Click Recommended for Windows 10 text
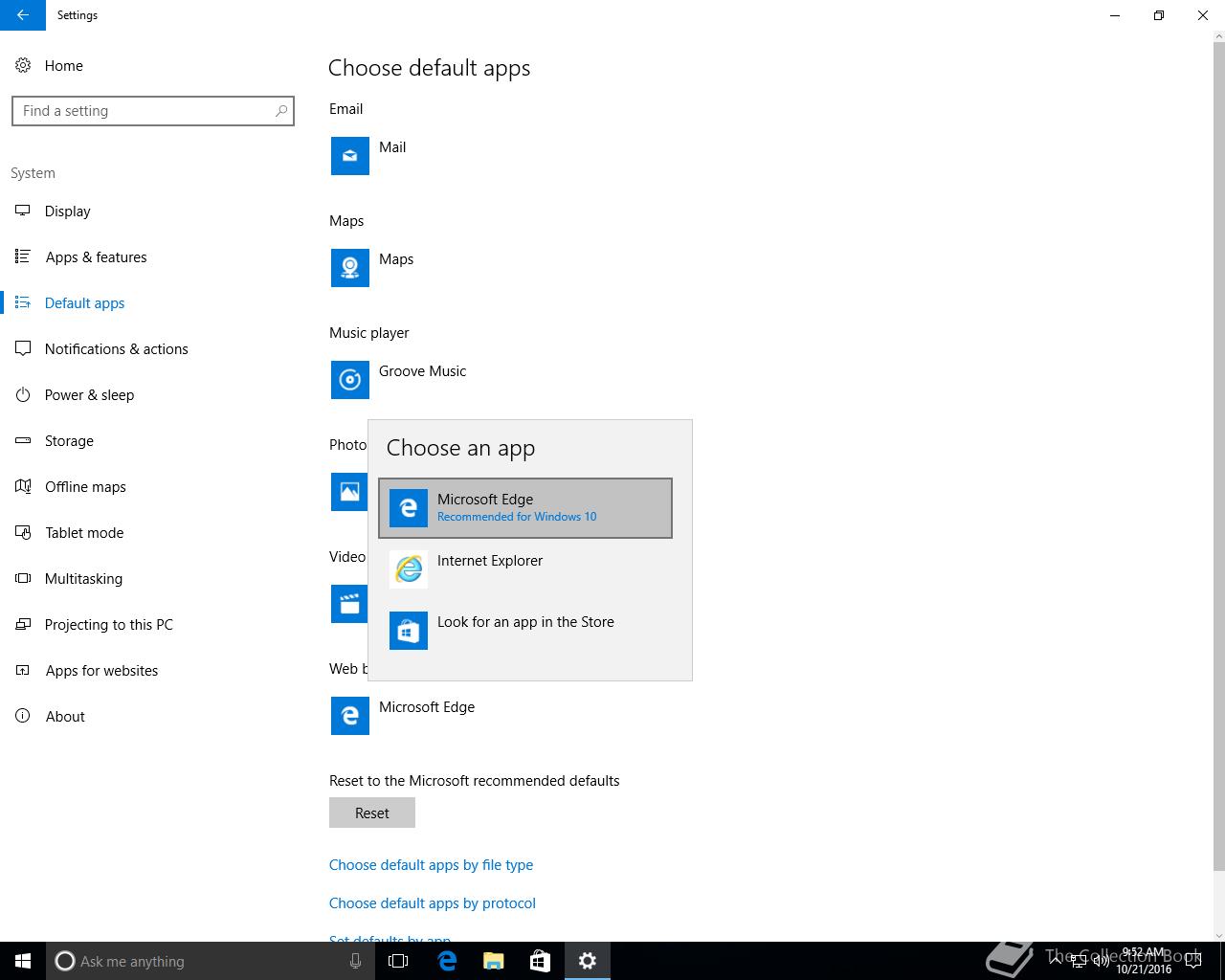Viewport: 1225px width, 980px height. pos(517,517)
